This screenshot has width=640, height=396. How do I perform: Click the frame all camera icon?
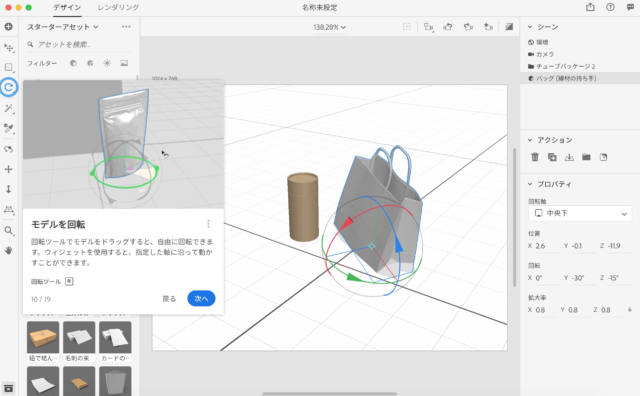pyautogui.click(x=468, y=27)
